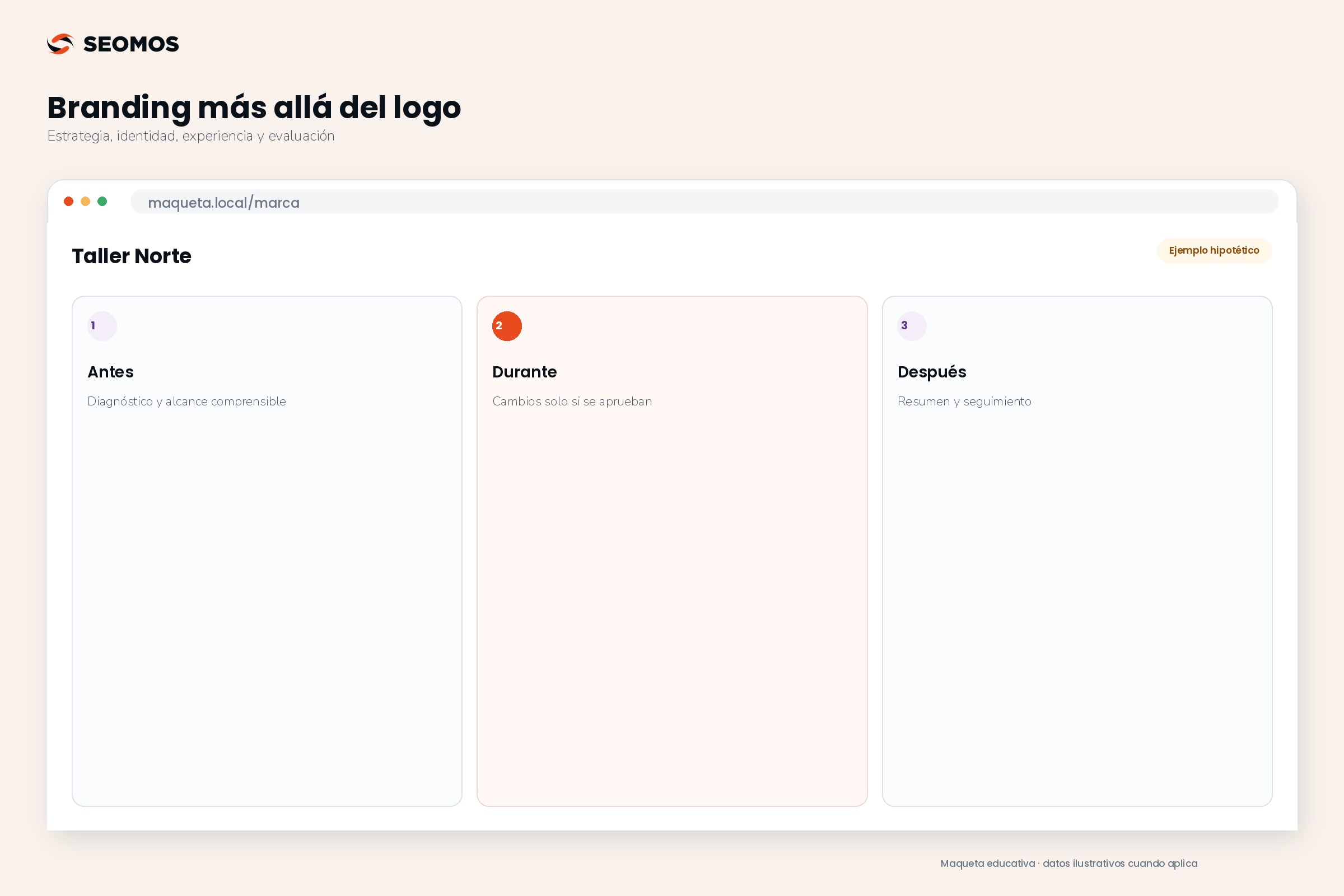1344x896 pixels.
Task: Click the SEOMOS brand name text
Action: pyautogui.click(x=131, y=44)
